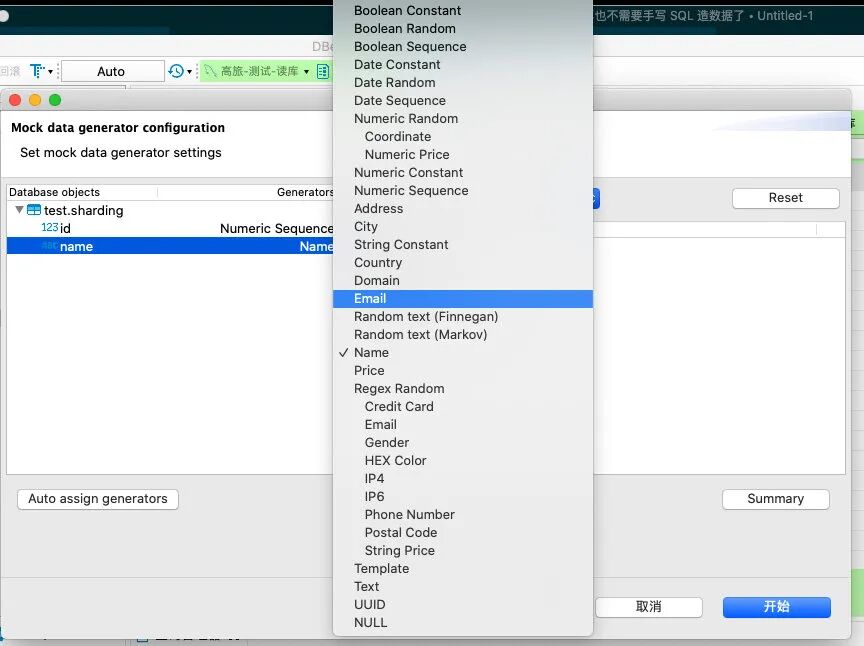Select the name column row in the tree
864x646 pixels.
[76, 247]
